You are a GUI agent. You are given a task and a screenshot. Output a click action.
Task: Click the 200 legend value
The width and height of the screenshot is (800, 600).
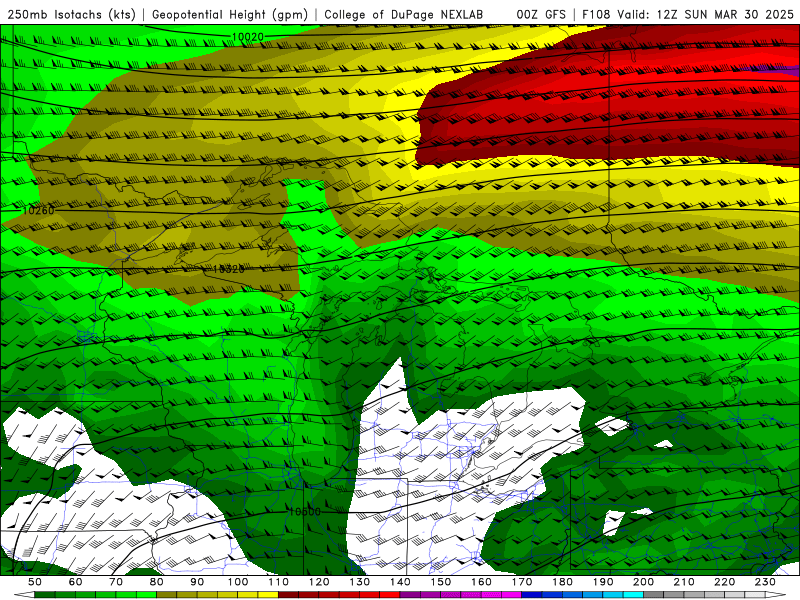643,582
